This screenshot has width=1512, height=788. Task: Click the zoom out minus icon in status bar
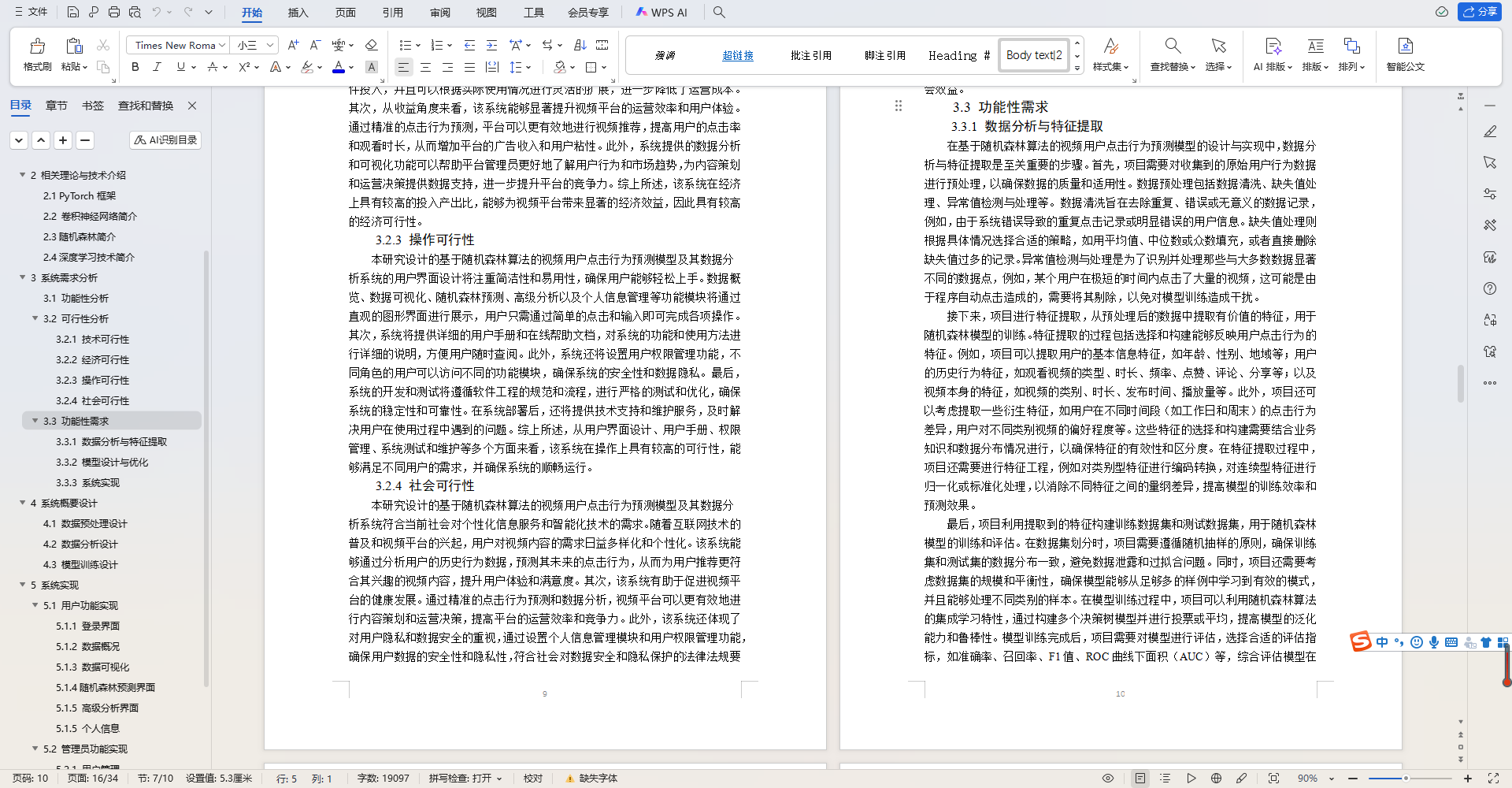pos(1353,779)
